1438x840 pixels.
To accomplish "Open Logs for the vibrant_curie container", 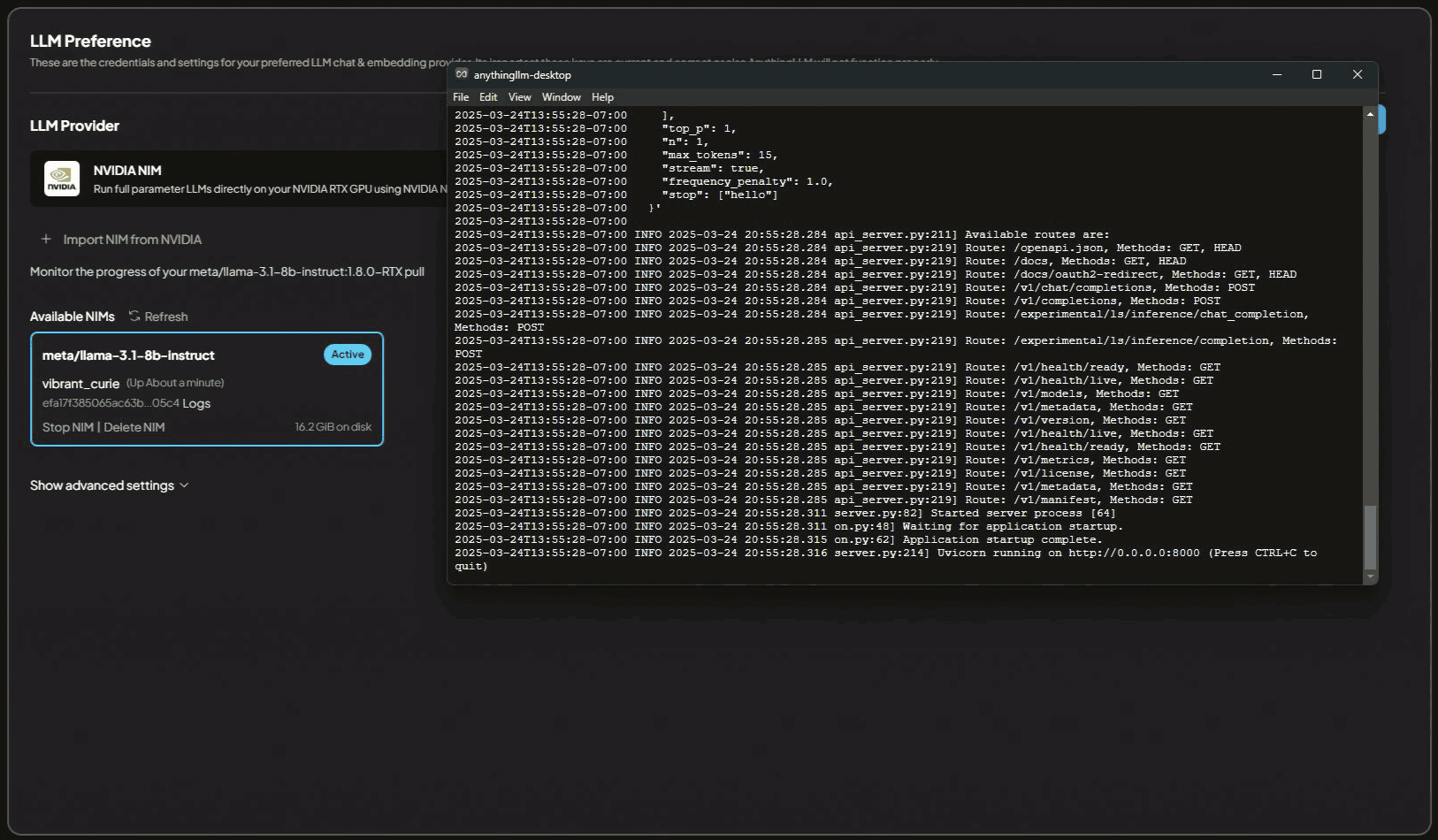I will click(x=196, y=404).
